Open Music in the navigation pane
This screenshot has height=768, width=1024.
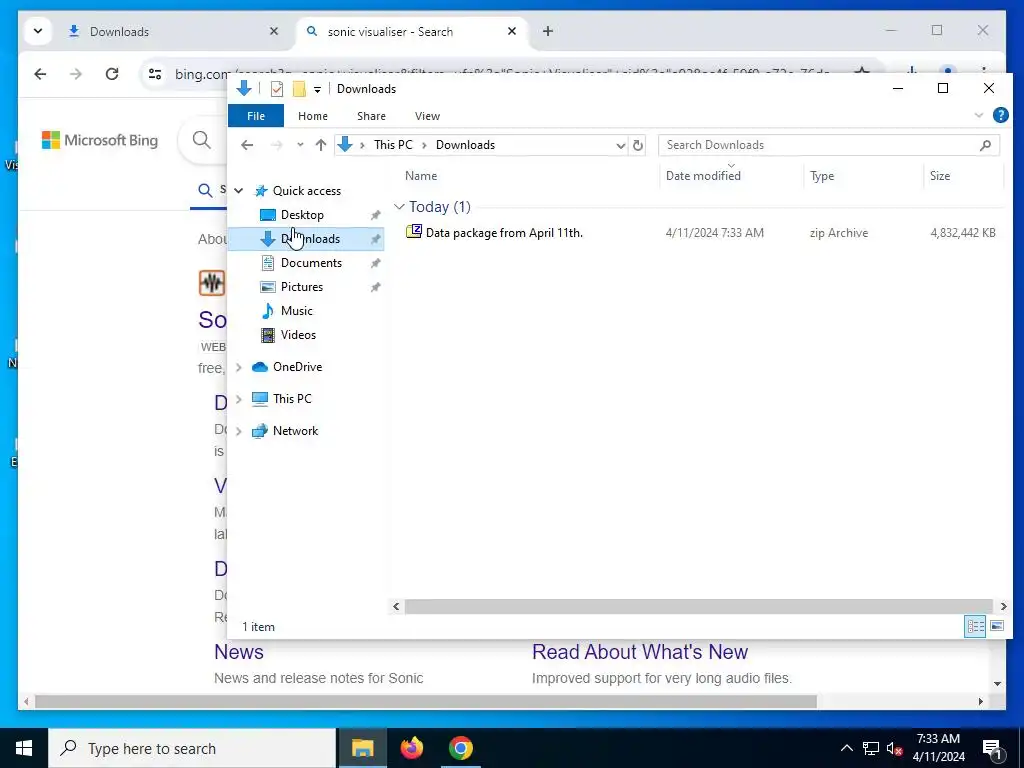coord(296,311)
